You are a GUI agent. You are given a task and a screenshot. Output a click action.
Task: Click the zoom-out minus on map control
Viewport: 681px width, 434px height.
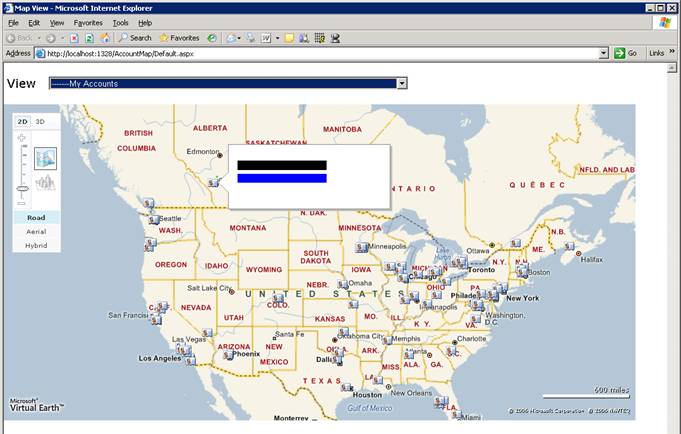[21, 203]
